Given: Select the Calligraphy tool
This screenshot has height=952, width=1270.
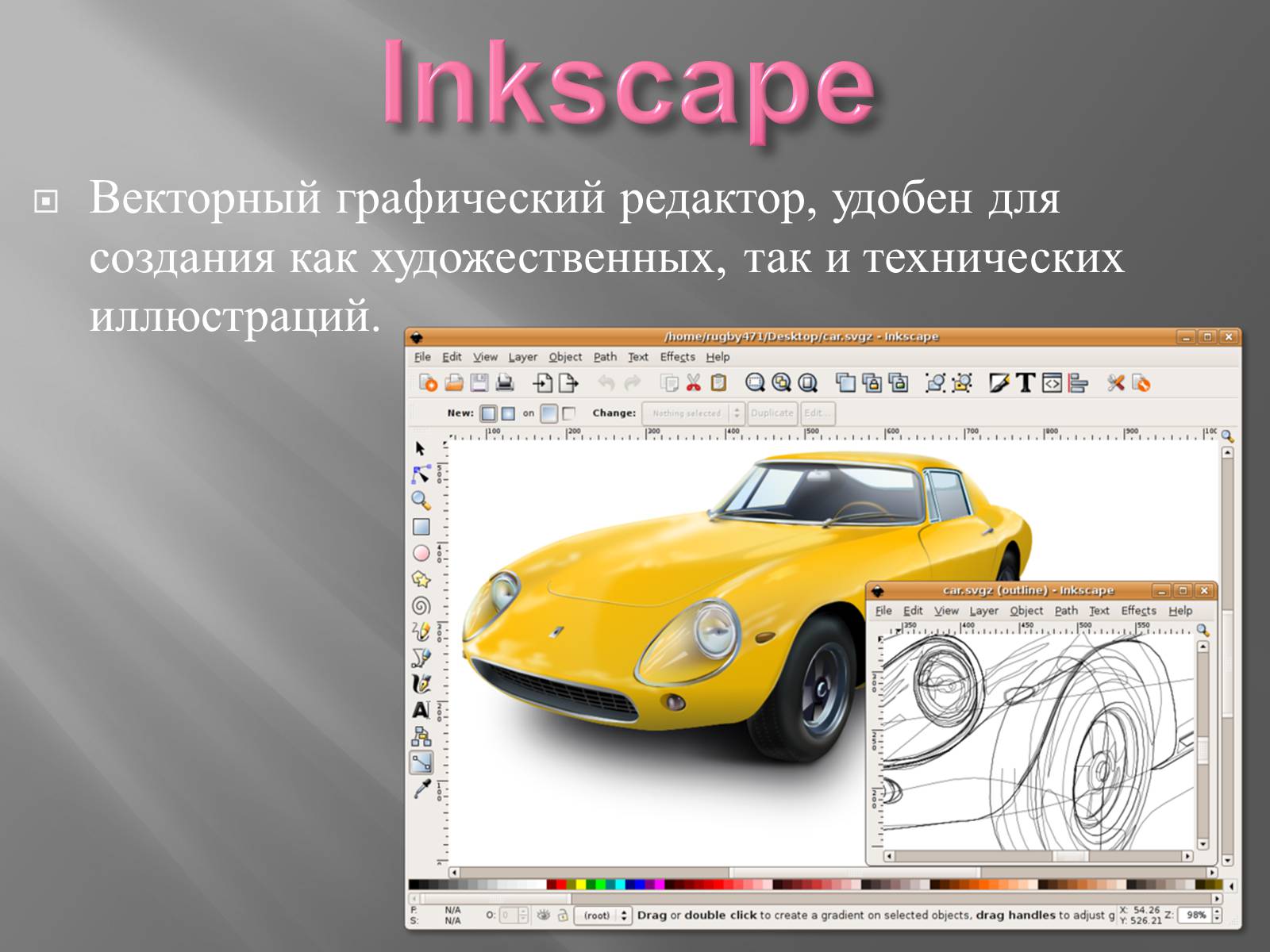Looking at the screenshot, I should click(421, 684).
